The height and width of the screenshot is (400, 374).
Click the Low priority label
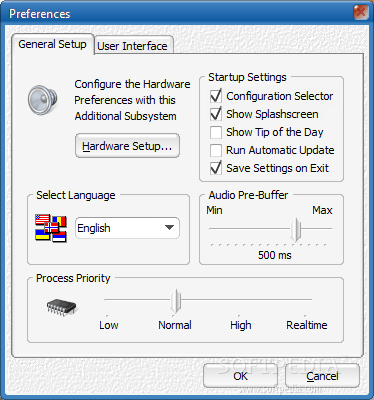click(x=109, y=325)
